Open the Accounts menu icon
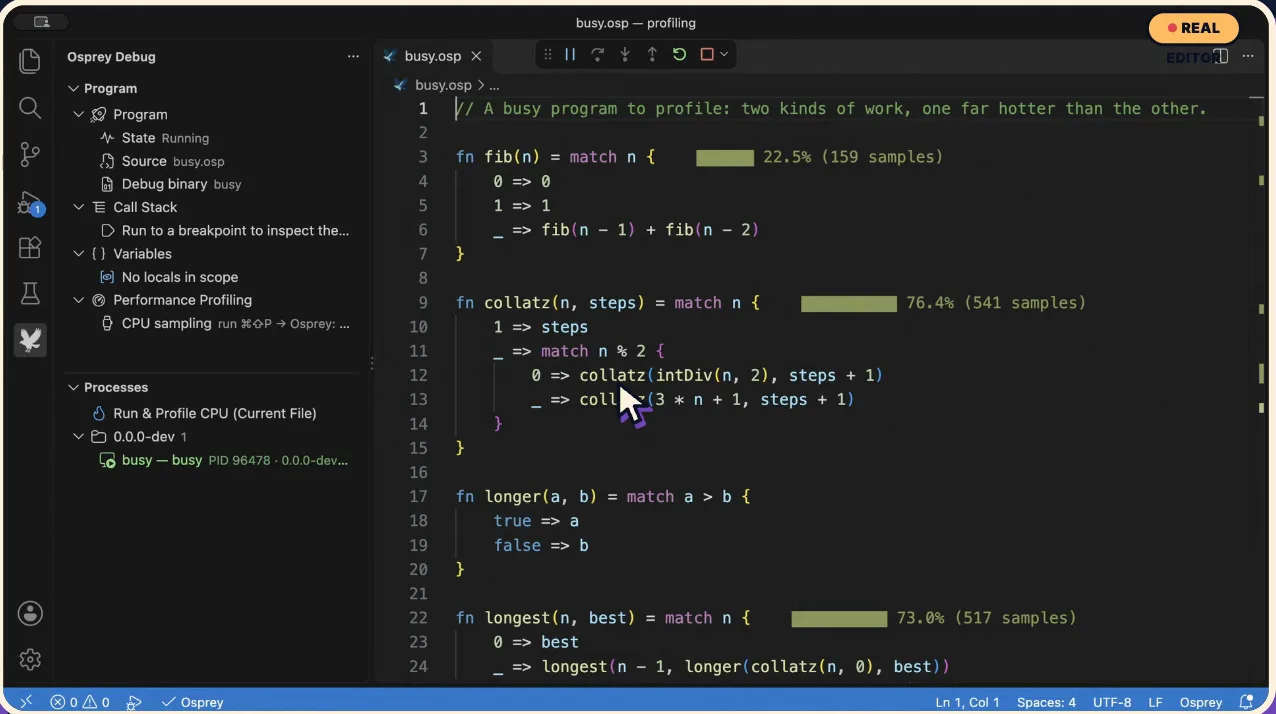 click(x=30, y=613)
